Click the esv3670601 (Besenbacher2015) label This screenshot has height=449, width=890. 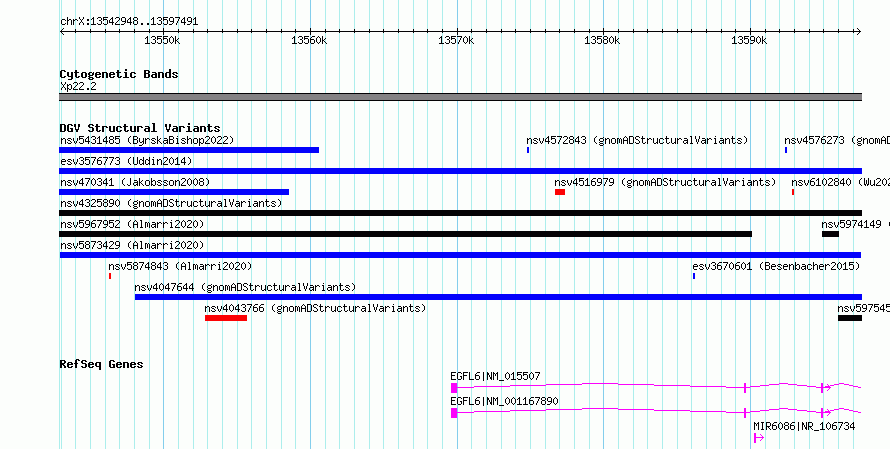point(776,266)
